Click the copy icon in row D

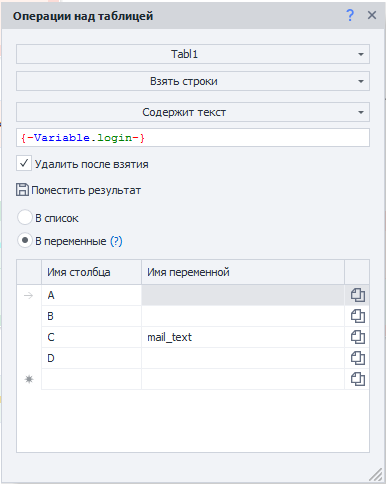357,358
